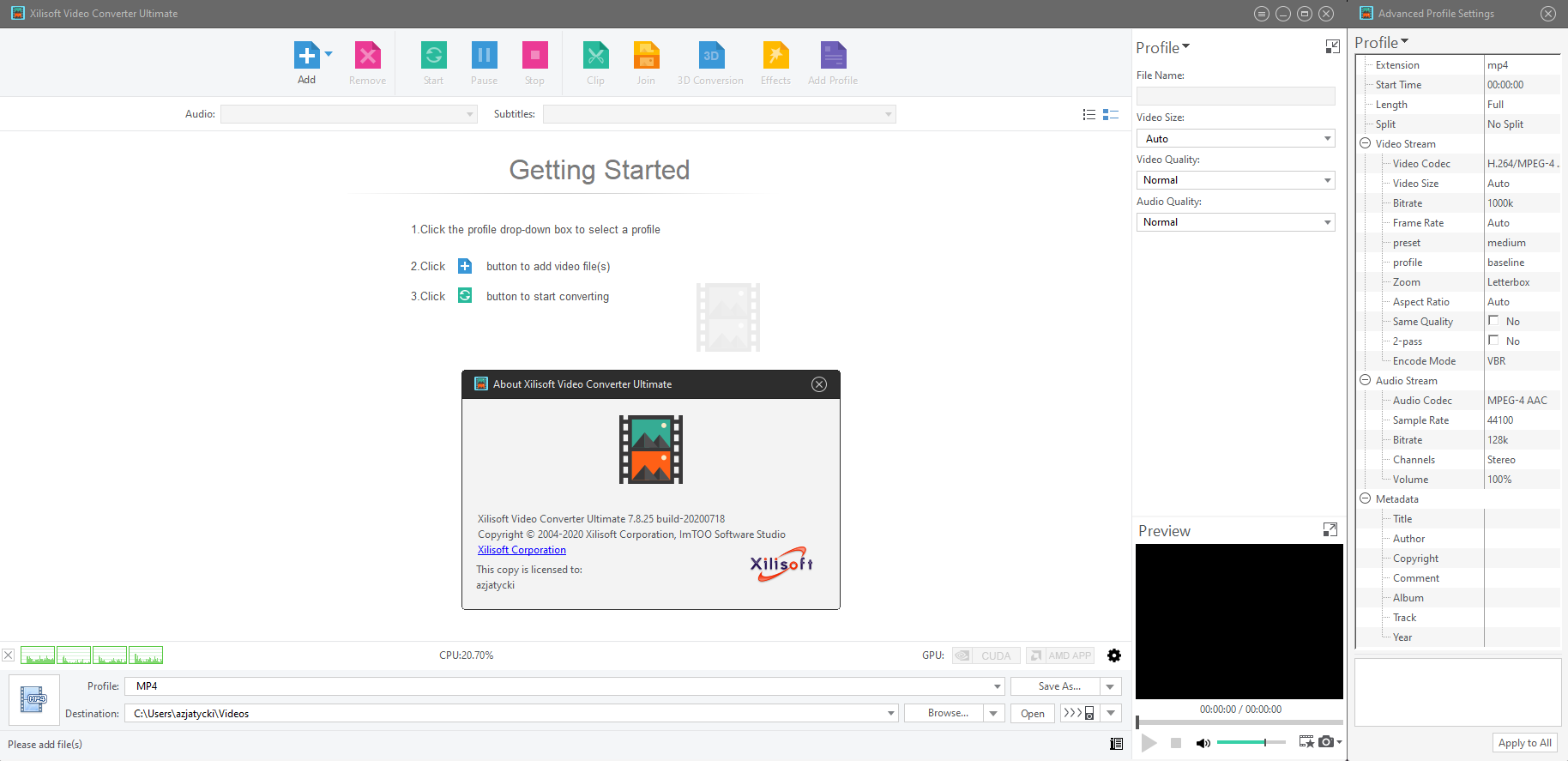This screenshot has height=761, width=1568.
Task: Switch to the list view mode icon
Action: 1089,114
